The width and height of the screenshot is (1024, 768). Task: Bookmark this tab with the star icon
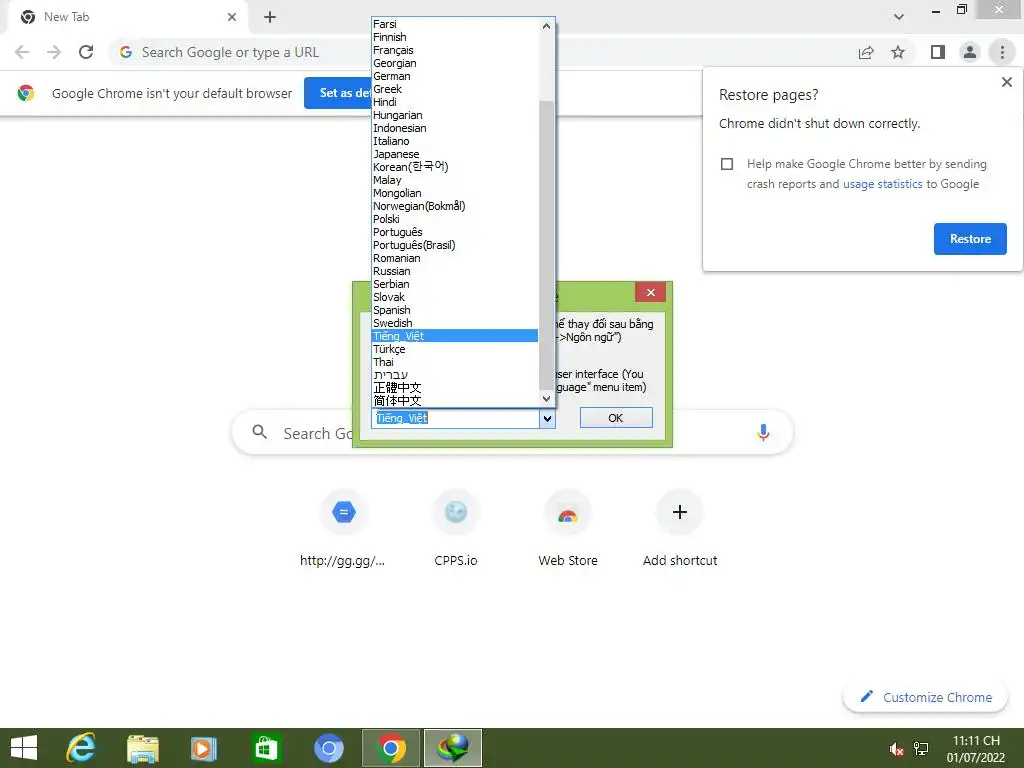click(x=898, y=52)
